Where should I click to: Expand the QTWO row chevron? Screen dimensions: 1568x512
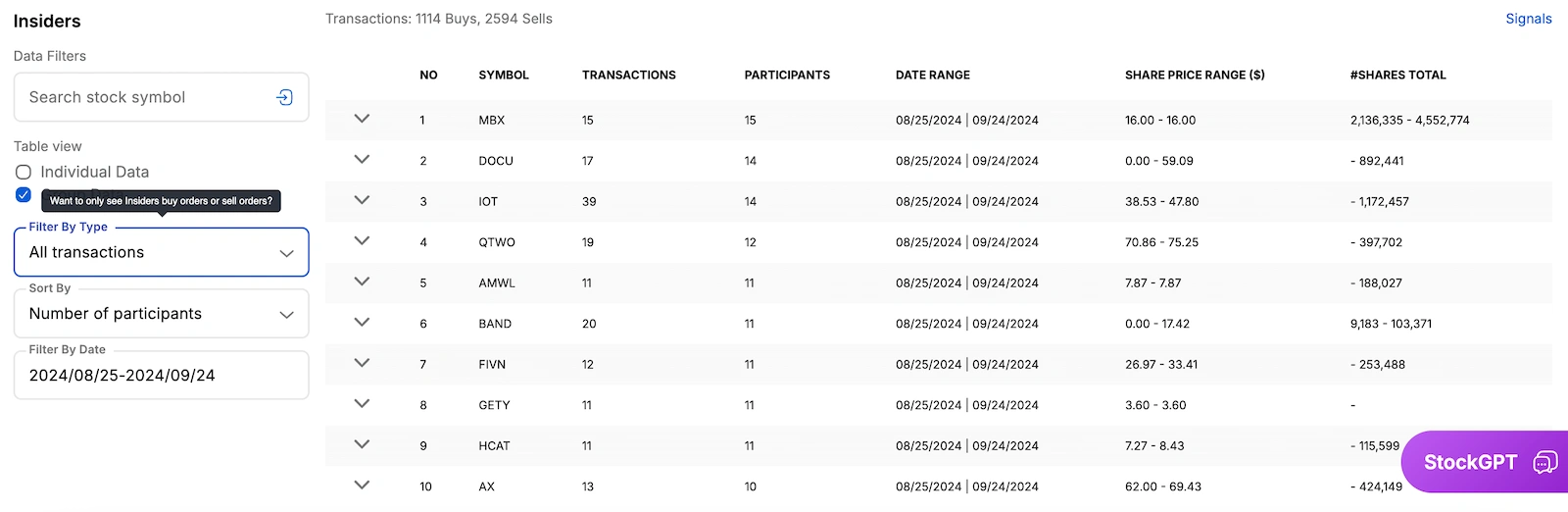(x=362, y=240)
